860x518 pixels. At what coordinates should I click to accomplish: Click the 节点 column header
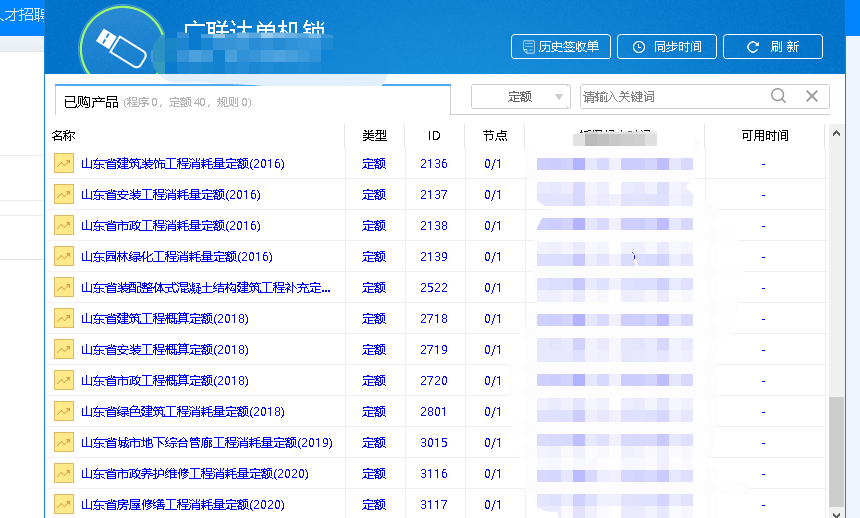[495, 136]
